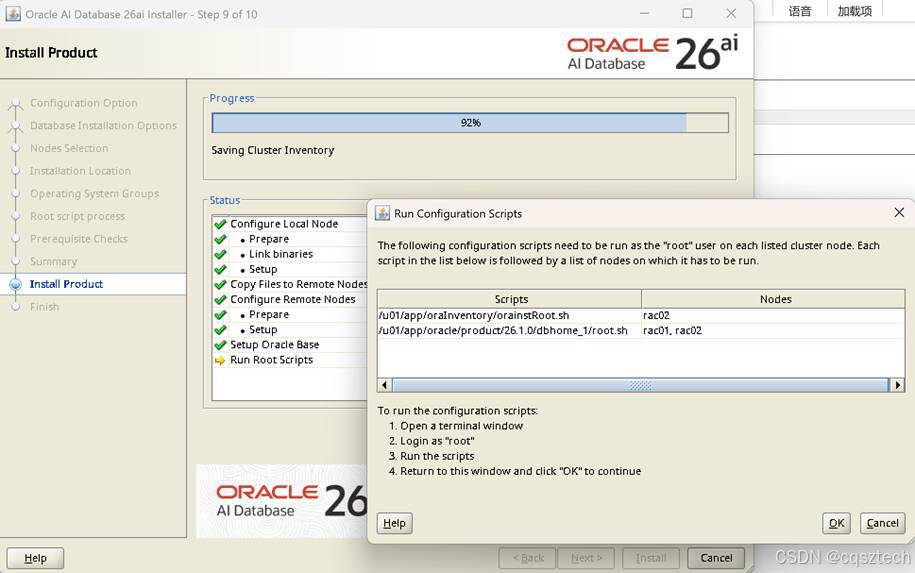Select the active Install Product step
The image size is (915, 573).
(x=66, y=284)
